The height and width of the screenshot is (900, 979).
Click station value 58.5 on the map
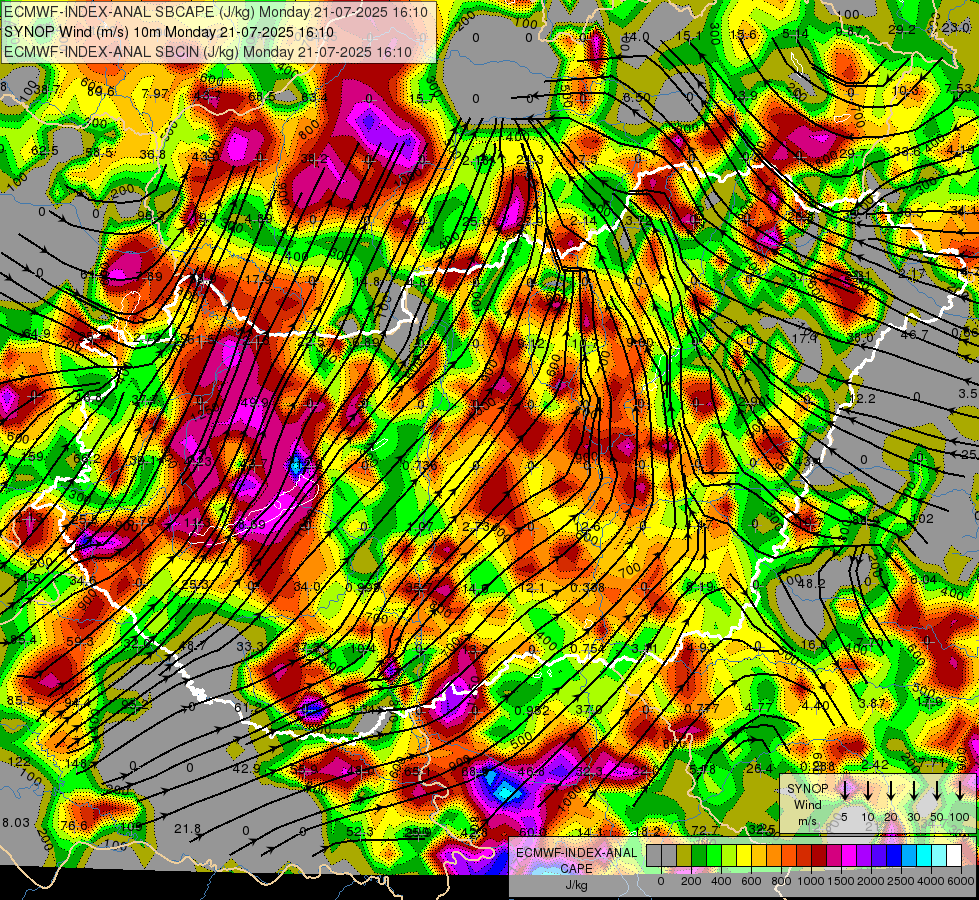click(99, 153)
